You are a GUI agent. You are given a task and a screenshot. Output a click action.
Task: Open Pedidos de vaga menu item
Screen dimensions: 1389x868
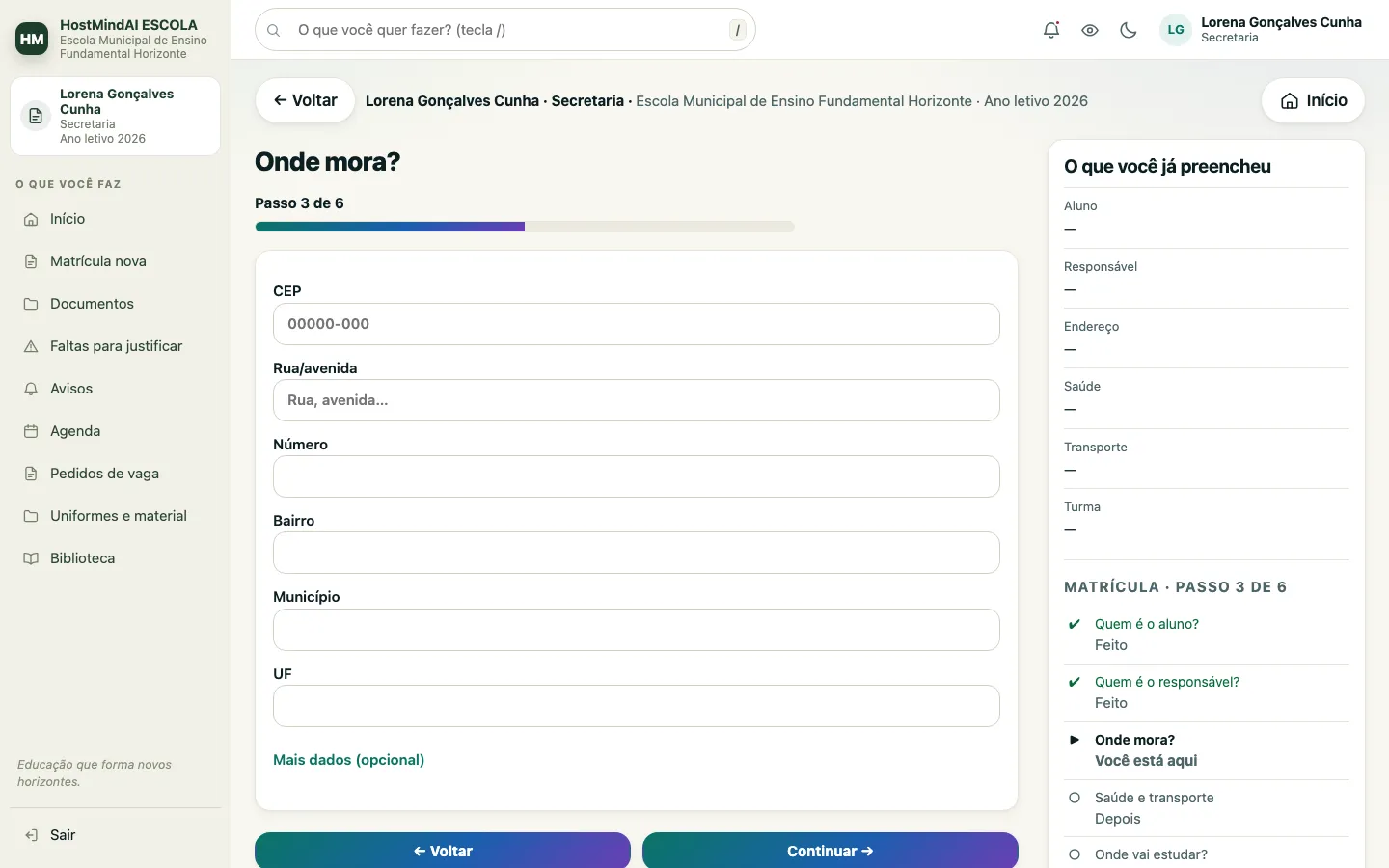point(116,474)
